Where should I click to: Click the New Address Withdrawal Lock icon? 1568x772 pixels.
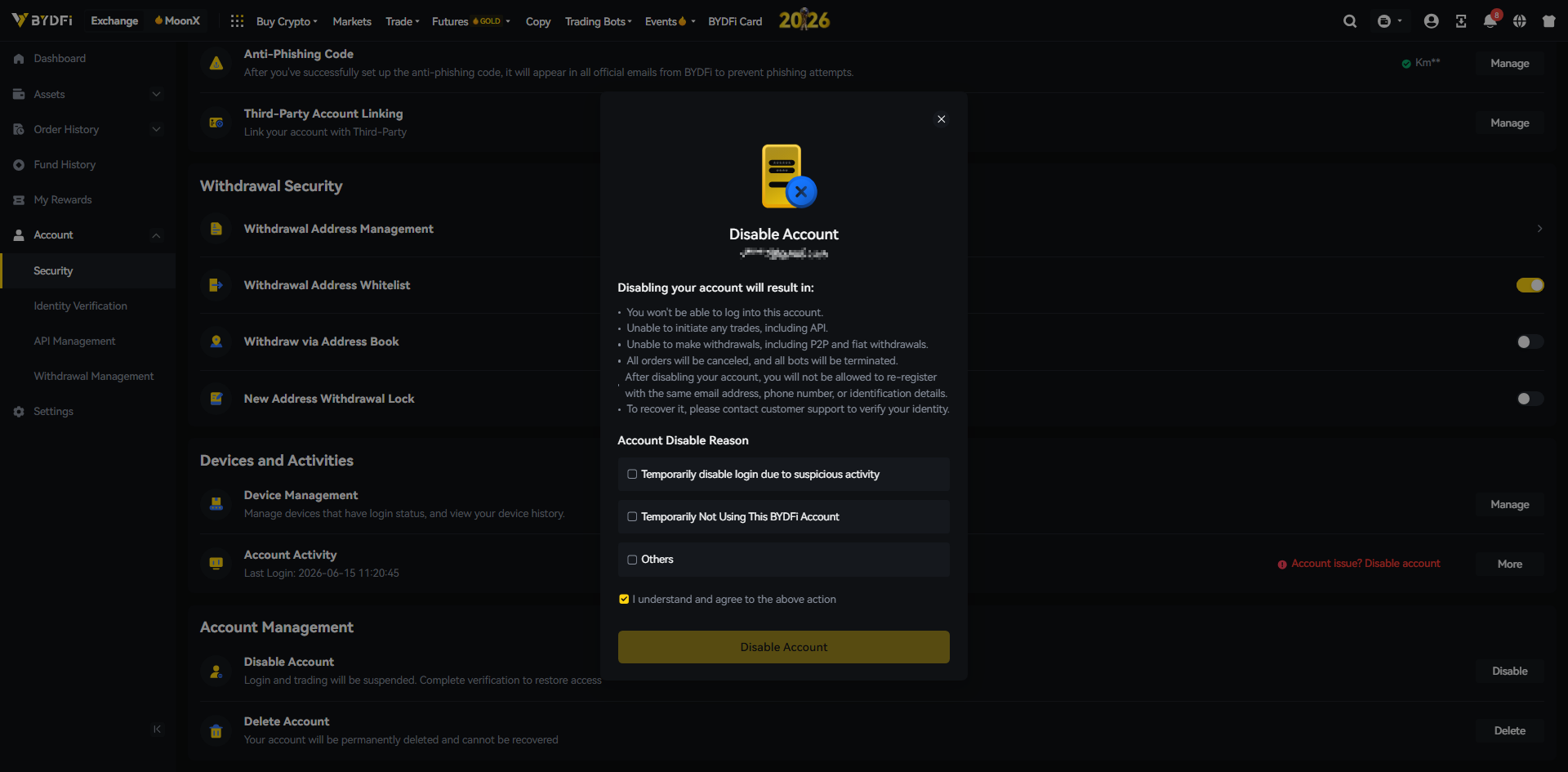coord(216,399)
